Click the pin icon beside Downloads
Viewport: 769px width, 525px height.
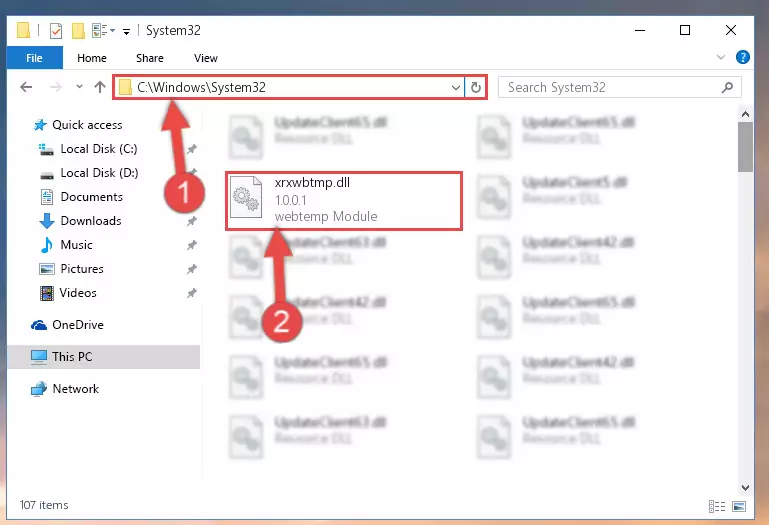click(x=192, y=221)
